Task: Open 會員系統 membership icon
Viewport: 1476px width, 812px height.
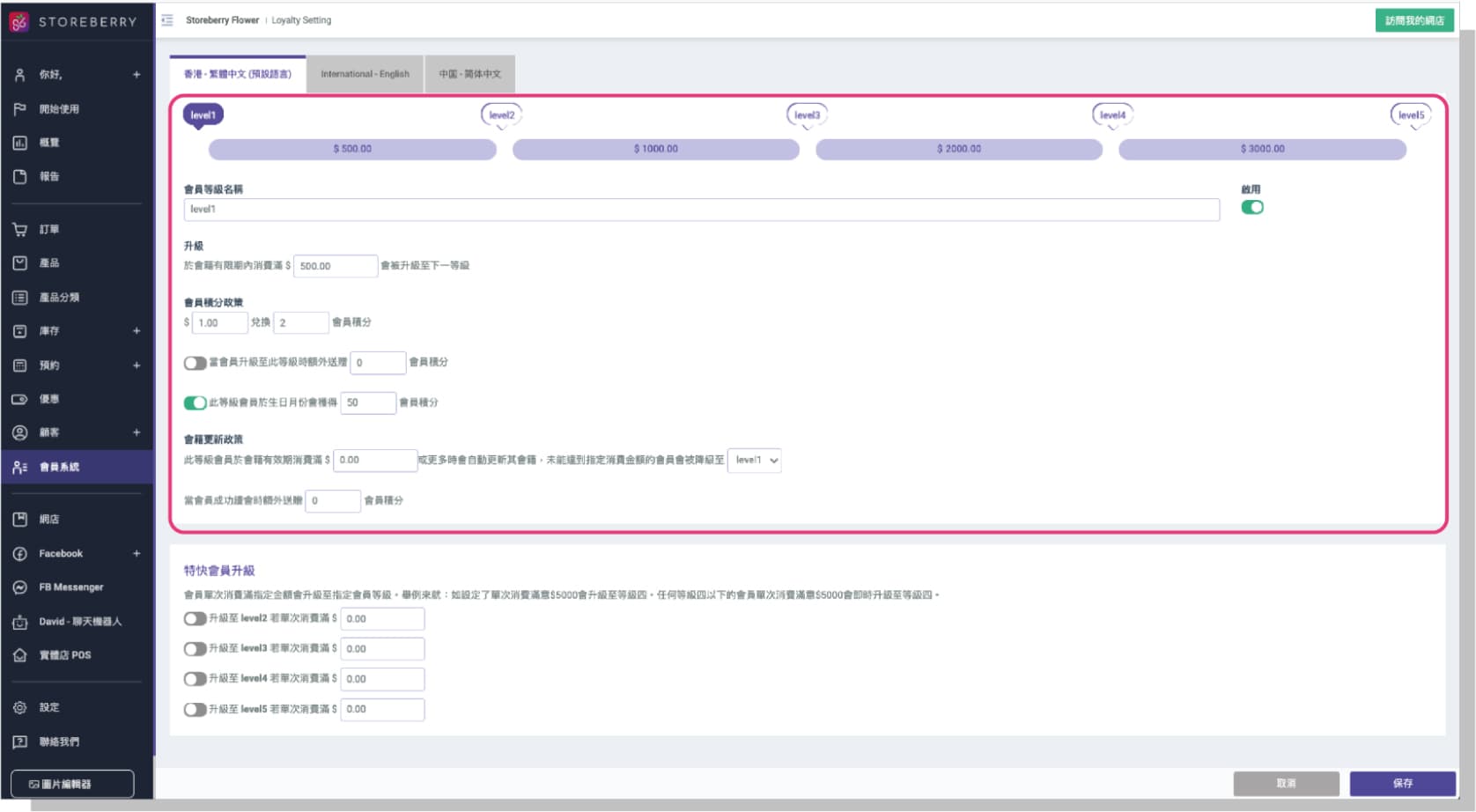Action: 19,467
